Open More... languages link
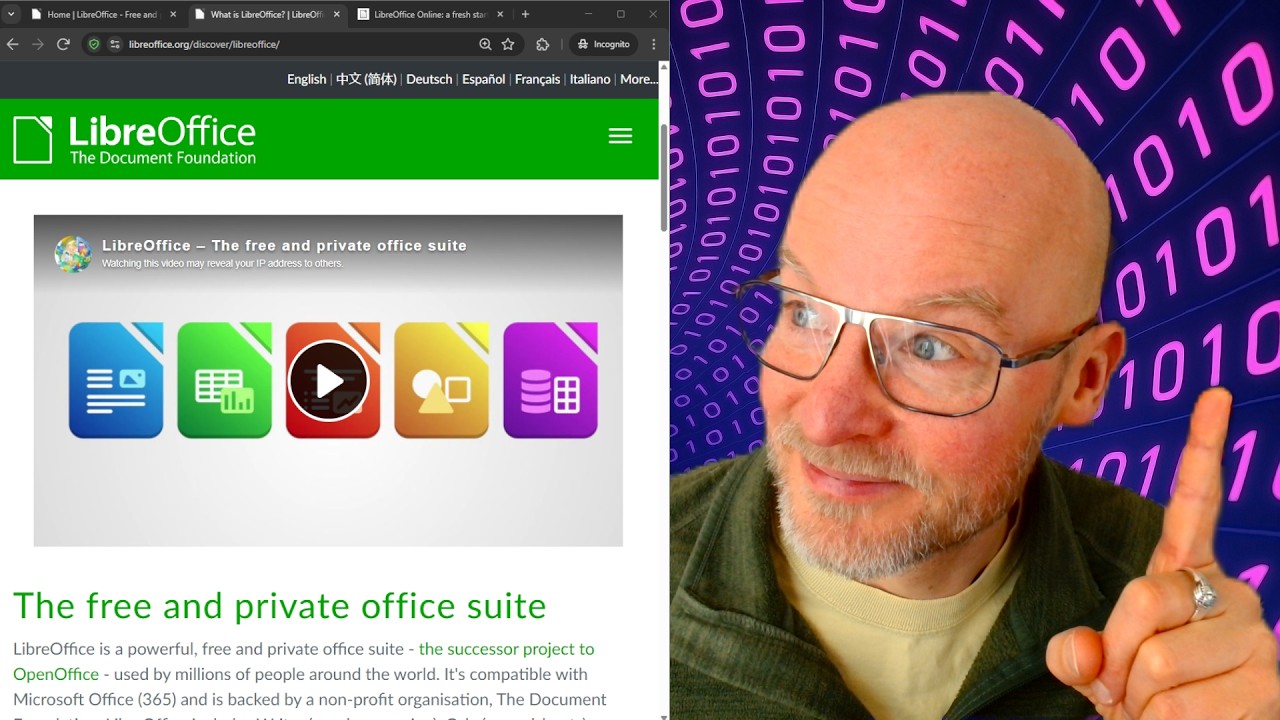The width and height of the screenshot is (1280, 720). coord(638,79)
